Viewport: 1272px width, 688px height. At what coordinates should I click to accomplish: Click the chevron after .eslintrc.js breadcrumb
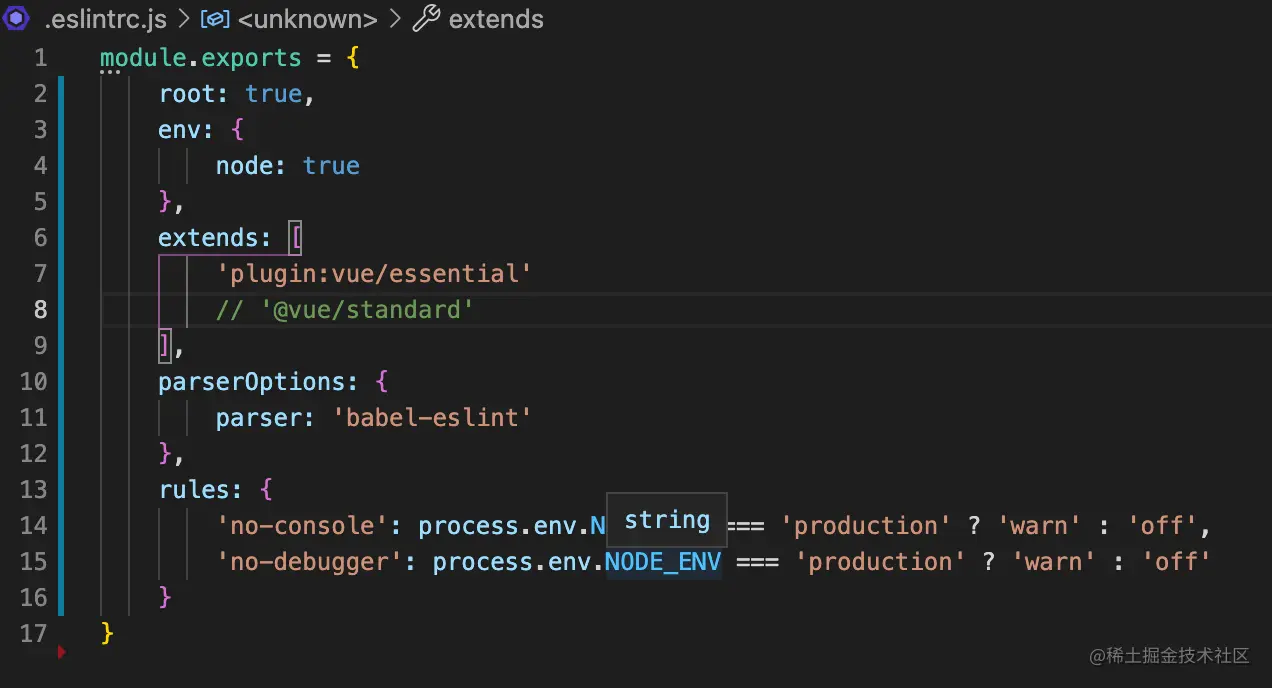coord(183,19)
